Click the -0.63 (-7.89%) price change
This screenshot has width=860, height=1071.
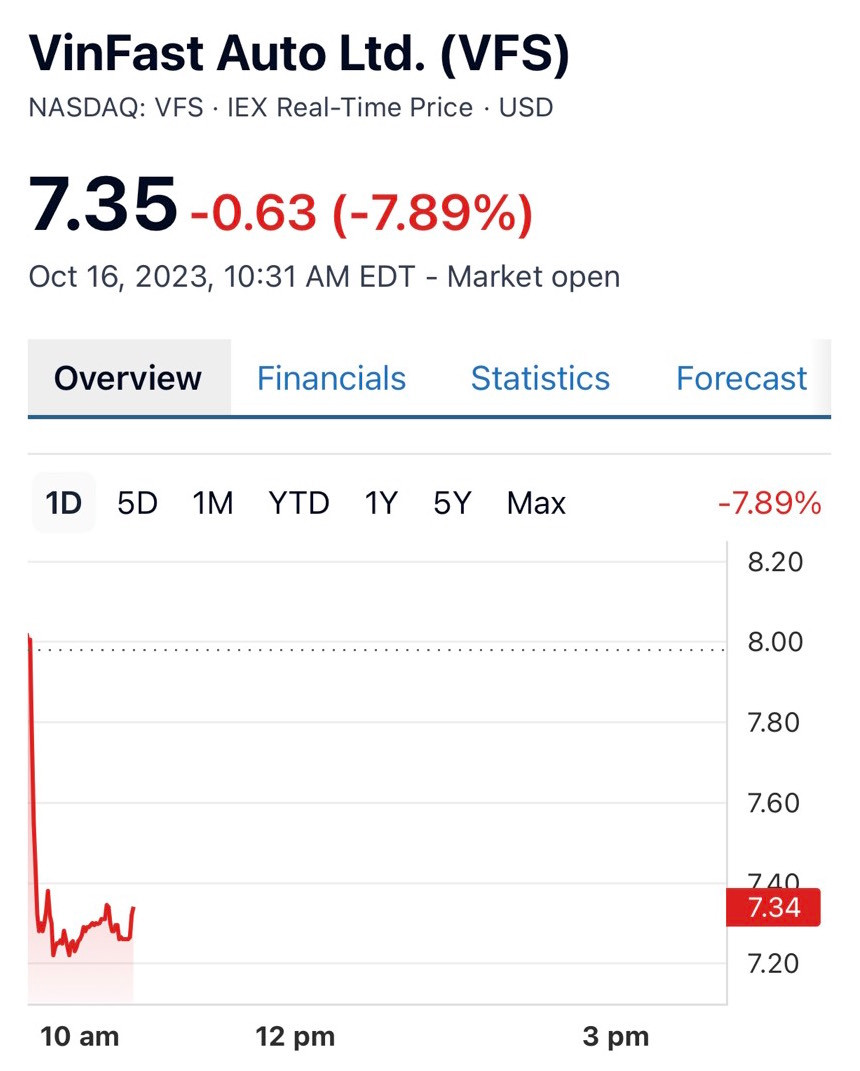click(x=361, y=211)
